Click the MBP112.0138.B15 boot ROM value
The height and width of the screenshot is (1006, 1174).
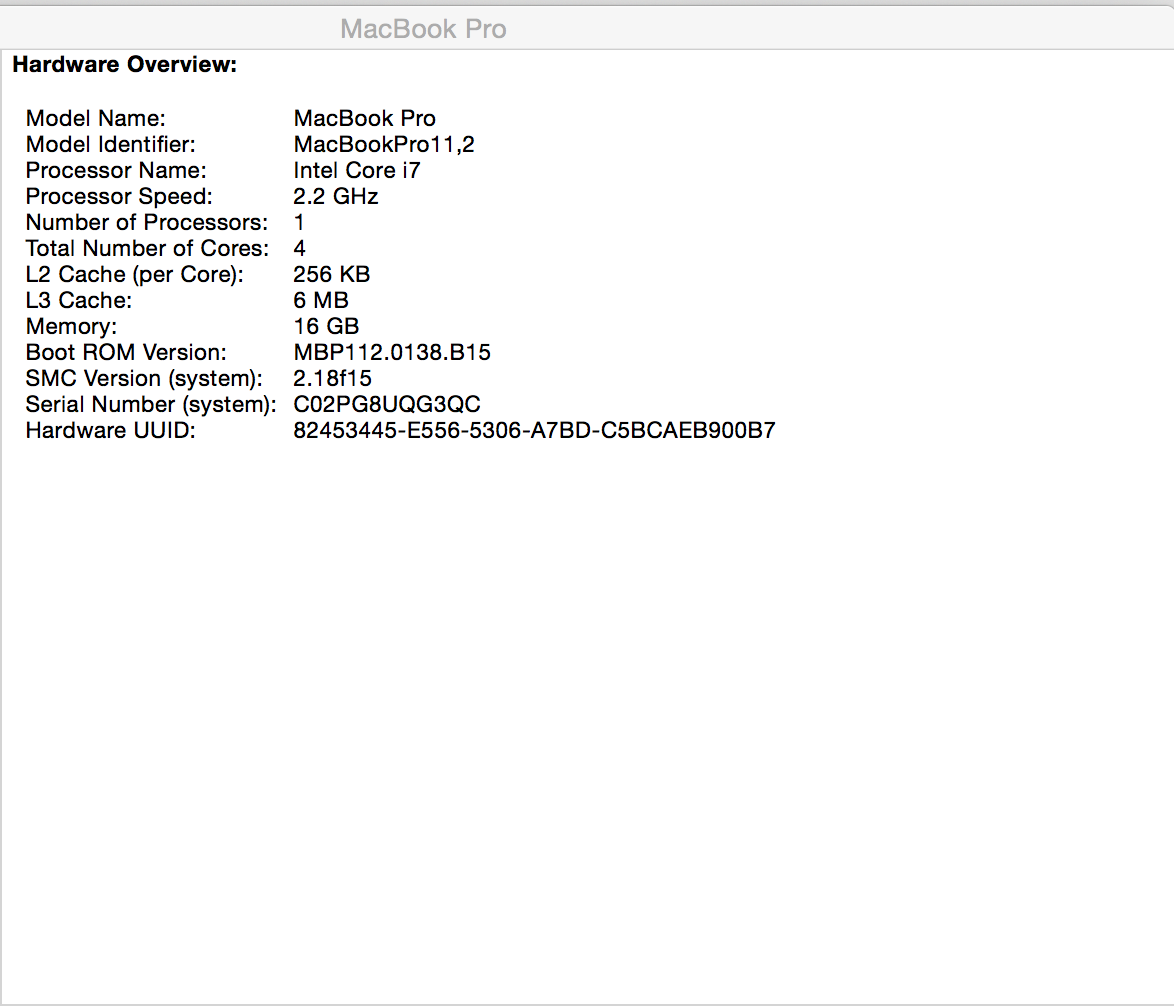[392, 353]
